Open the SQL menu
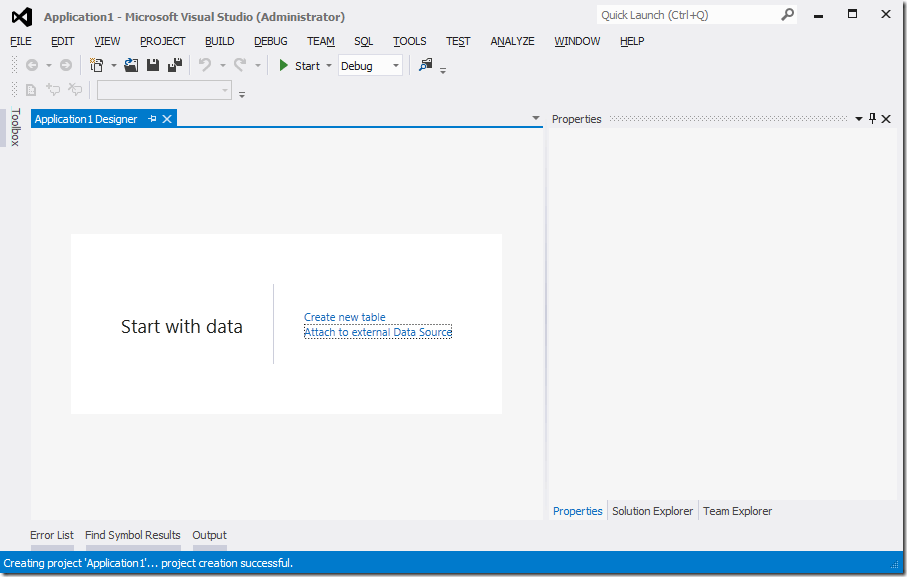 [363, 41]
